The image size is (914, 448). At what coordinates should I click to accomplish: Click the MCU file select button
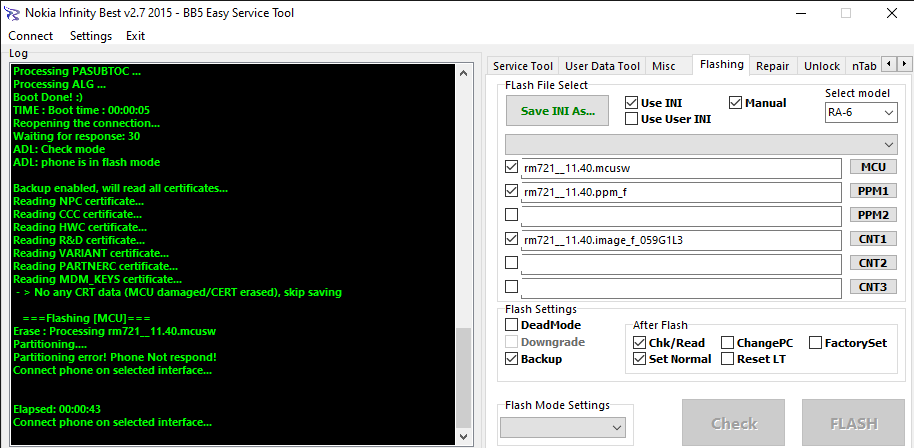873,167
